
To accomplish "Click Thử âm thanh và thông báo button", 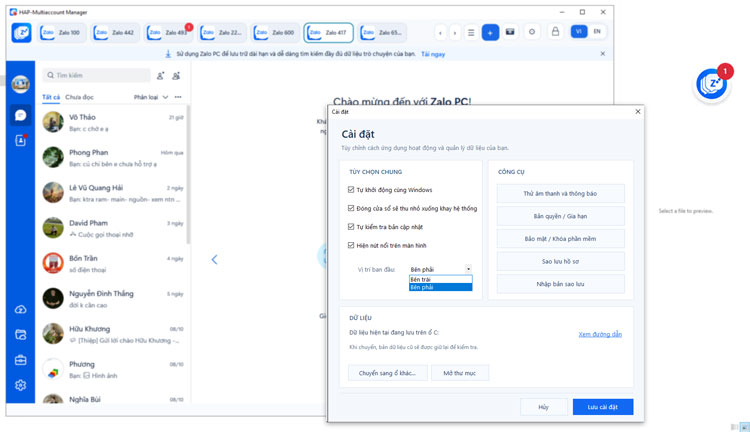I will coord(560,194).
